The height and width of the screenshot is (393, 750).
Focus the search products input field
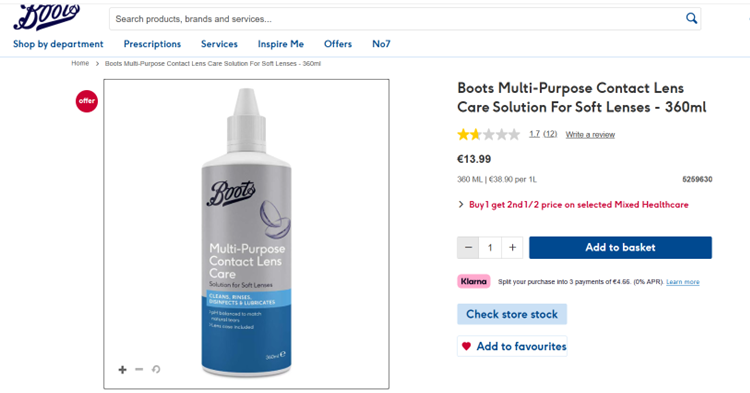click(397, 19)
